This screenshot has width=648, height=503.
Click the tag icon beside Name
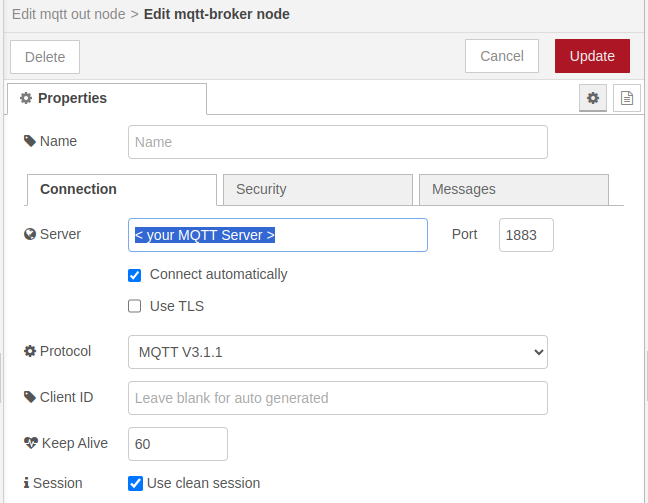[x=30, y=141]
